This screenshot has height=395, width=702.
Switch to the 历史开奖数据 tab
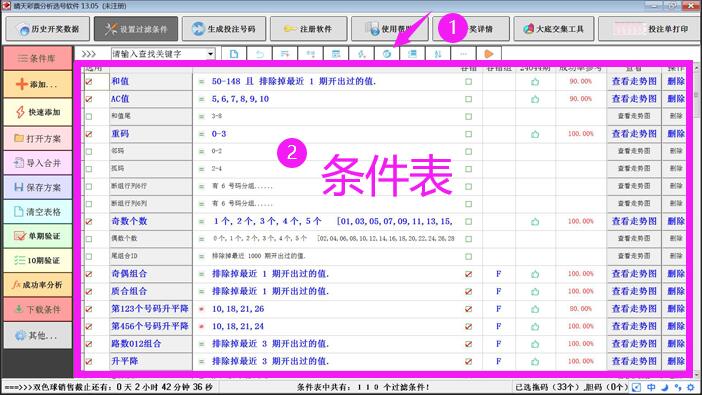[48, 29]
